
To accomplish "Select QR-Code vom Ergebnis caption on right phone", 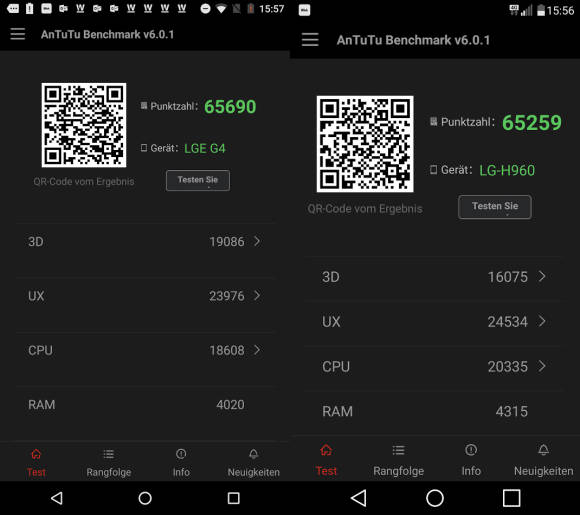I will pos(365,209).
